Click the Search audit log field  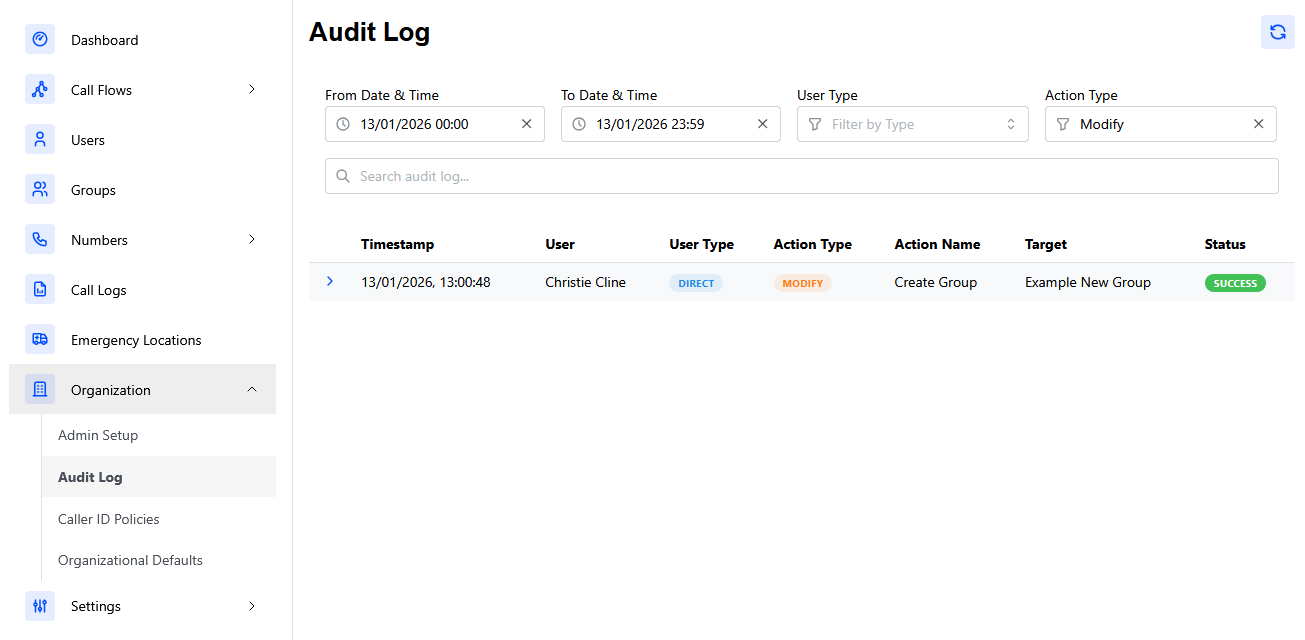click(800, 176)
